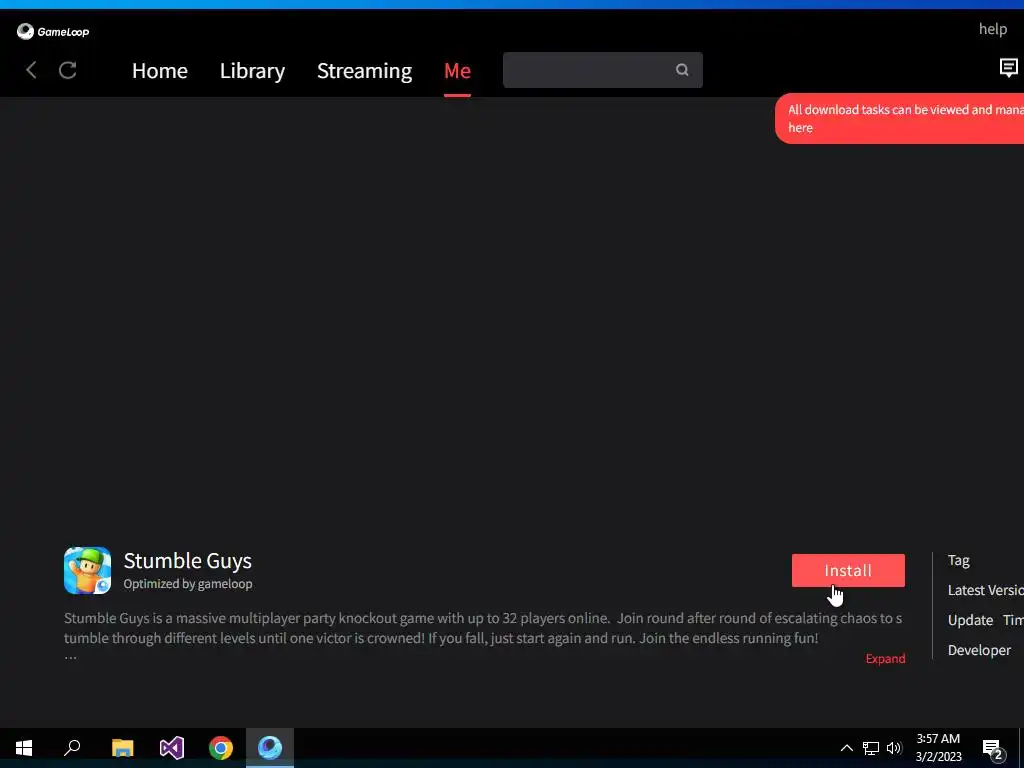Screen dimensions: 1024x768
Task: Open the volume tray icon
Action: tap(894, 748)
